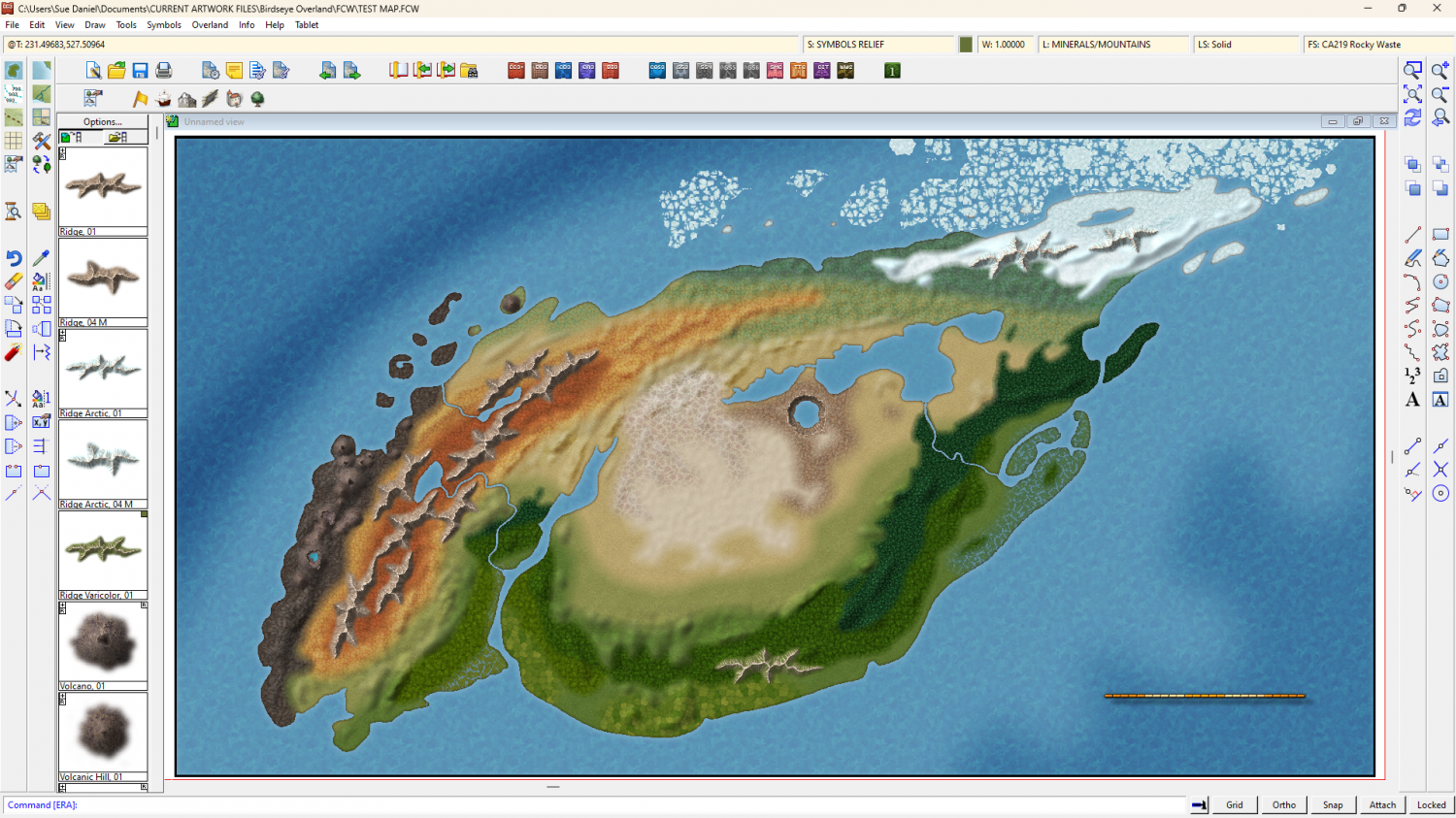Select the Erase tool icon
Image resolution: width=1456 pixels, height=818 pixels.
coord(14,281)
